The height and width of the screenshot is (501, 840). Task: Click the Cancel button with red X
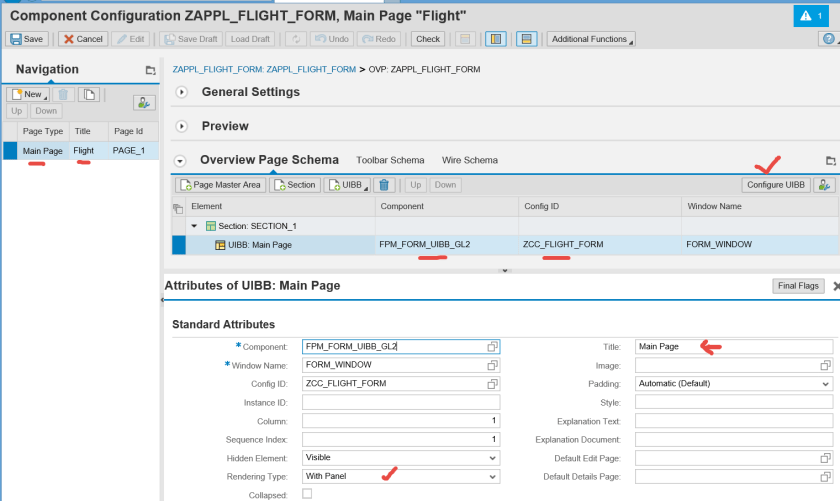pos(82,39)
